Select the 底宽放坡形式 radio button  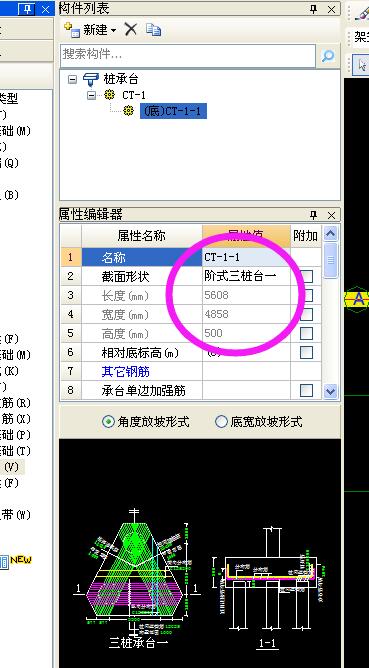tap(221, 422)
